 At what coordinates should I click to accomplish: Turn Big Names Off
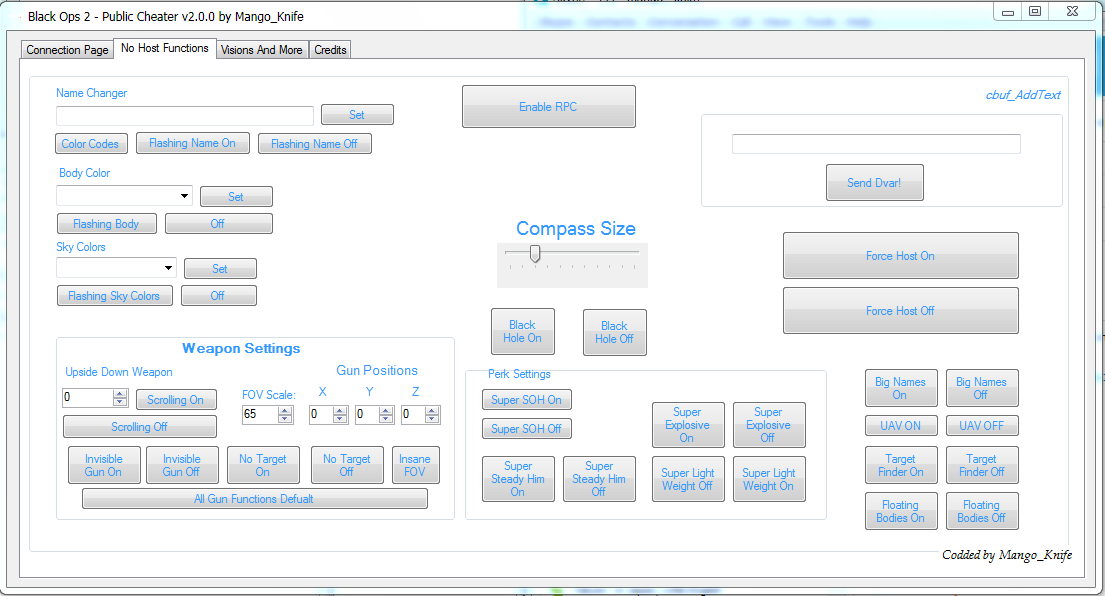[x=982, y=388]
